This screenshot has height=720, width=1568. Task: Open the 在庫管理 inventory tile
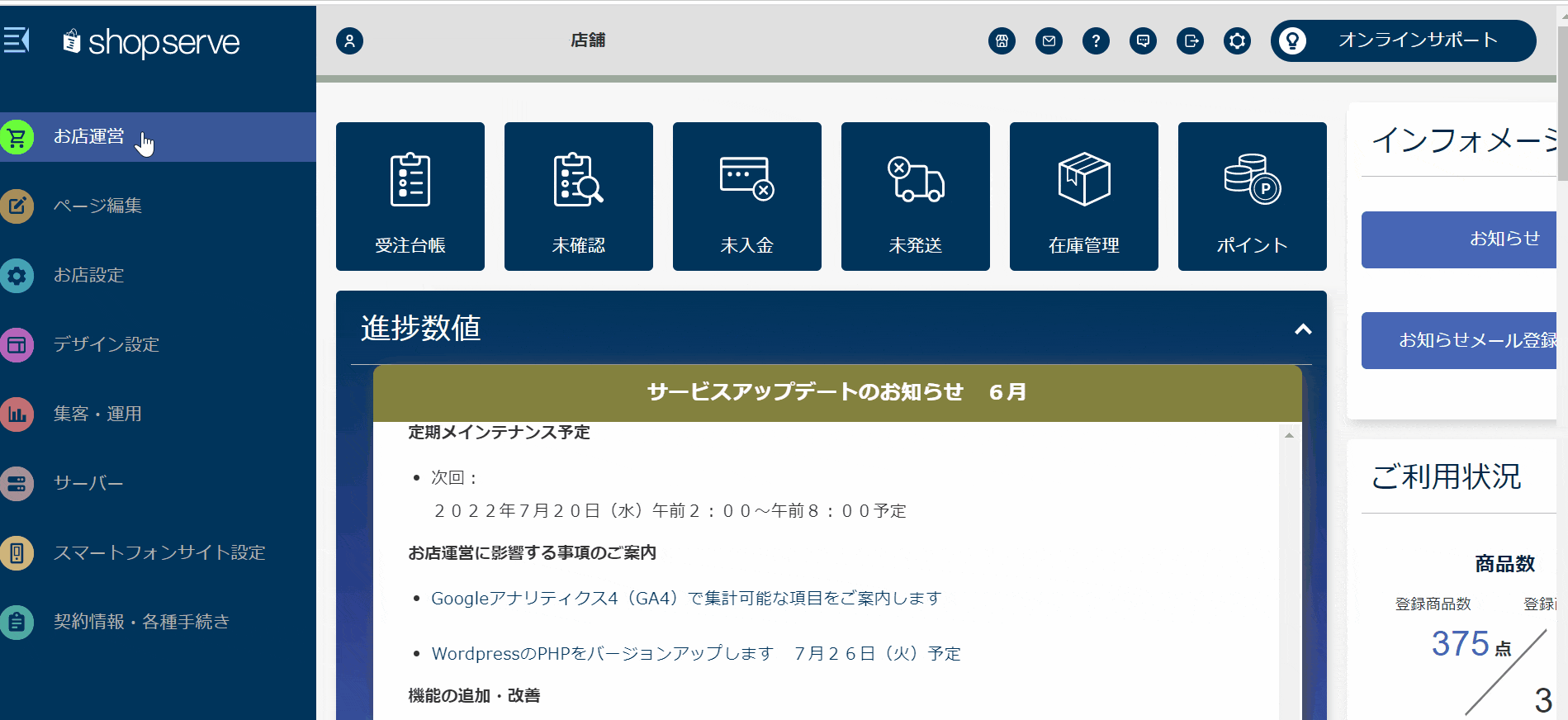[x=1084, y=197]
